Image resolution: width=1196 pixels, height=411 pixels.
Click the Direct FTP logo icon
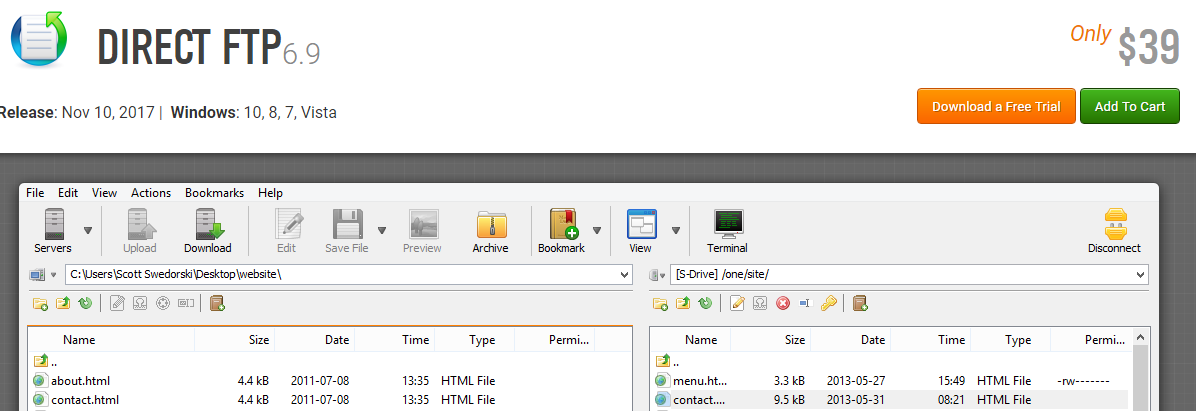pos(39,38)
